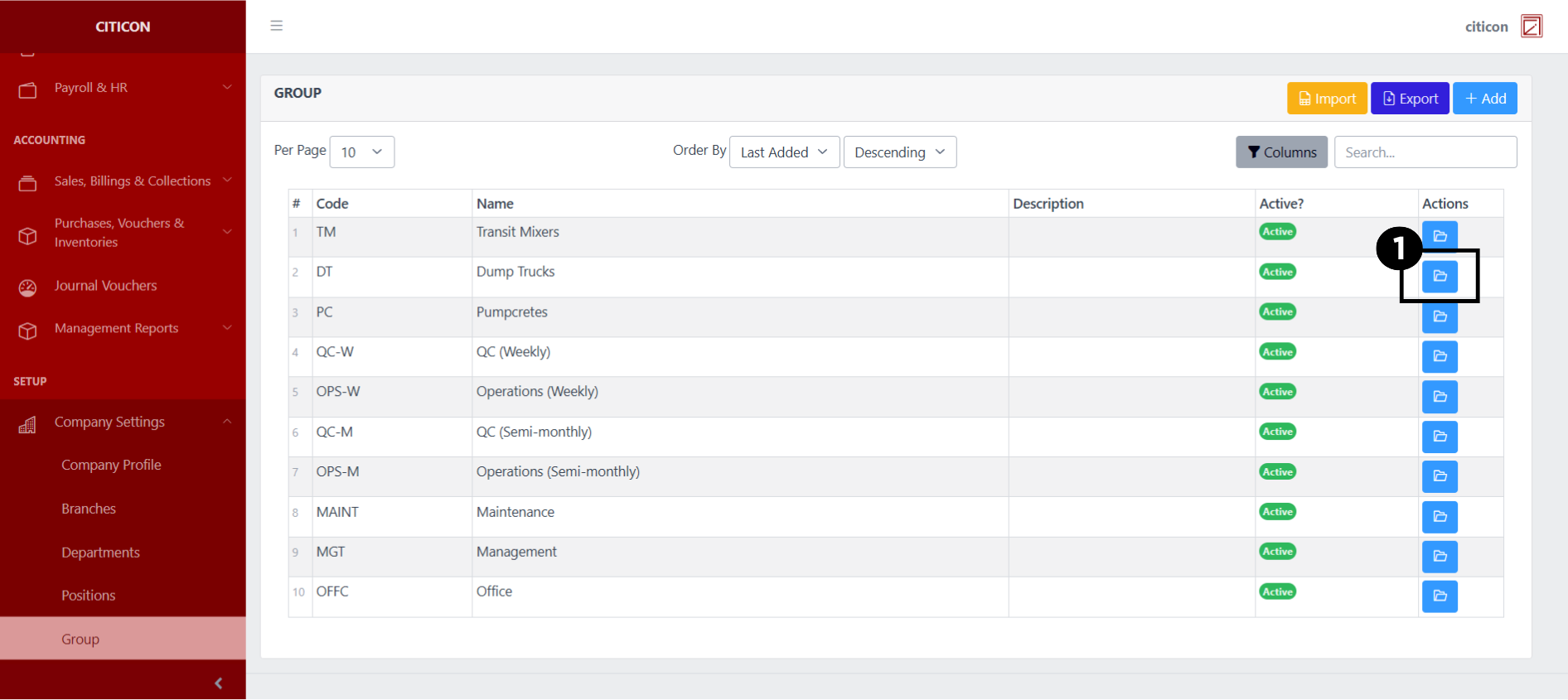Open the Dump Trucks row folder action
Image resolution: width=1568 pixels, height=700 pixels.
coord(1440,276)
